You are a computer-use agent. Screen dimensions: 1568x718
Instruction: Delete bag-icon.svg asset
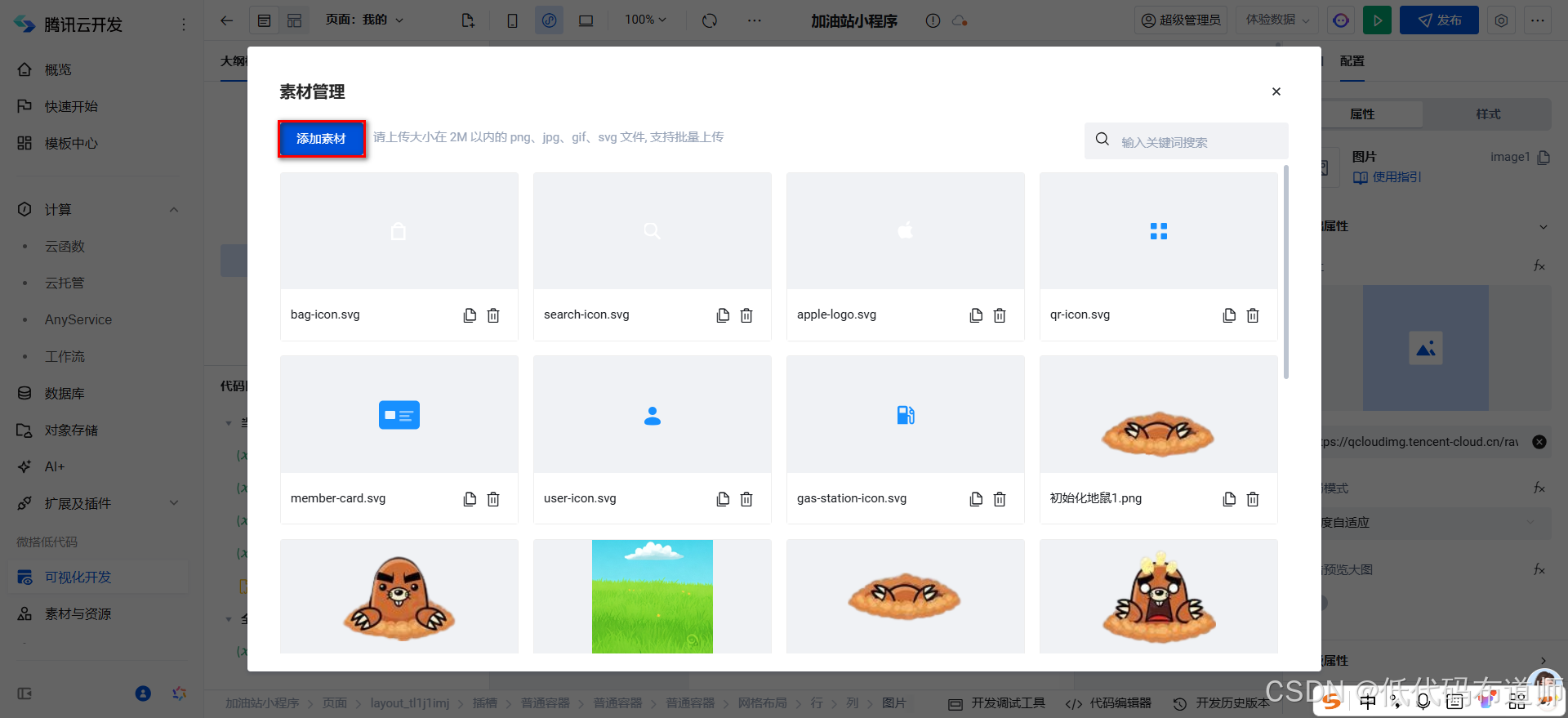(x=493, y=315)
